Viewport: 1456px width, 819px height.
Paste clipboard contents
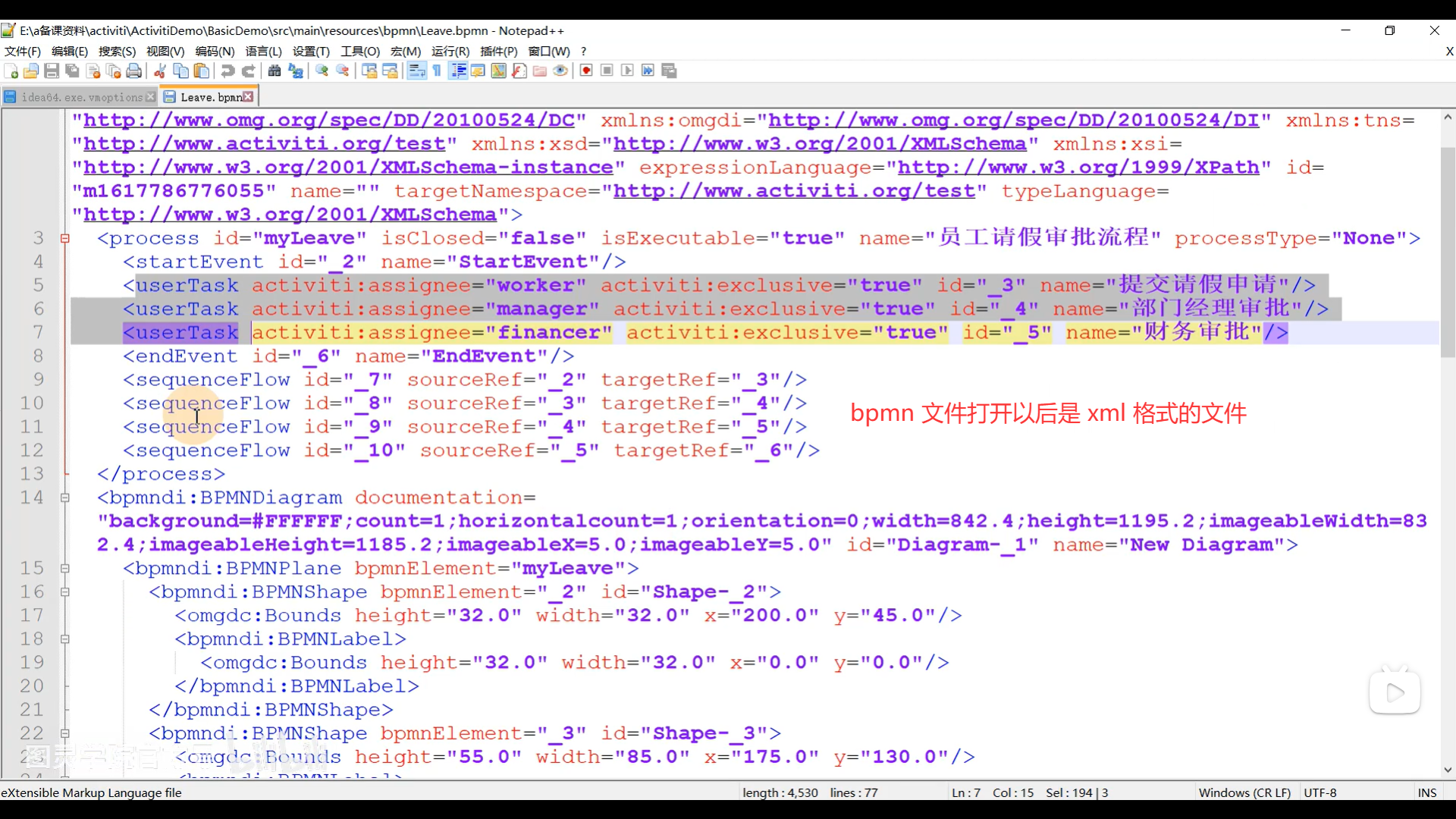(x=201, y=71)
